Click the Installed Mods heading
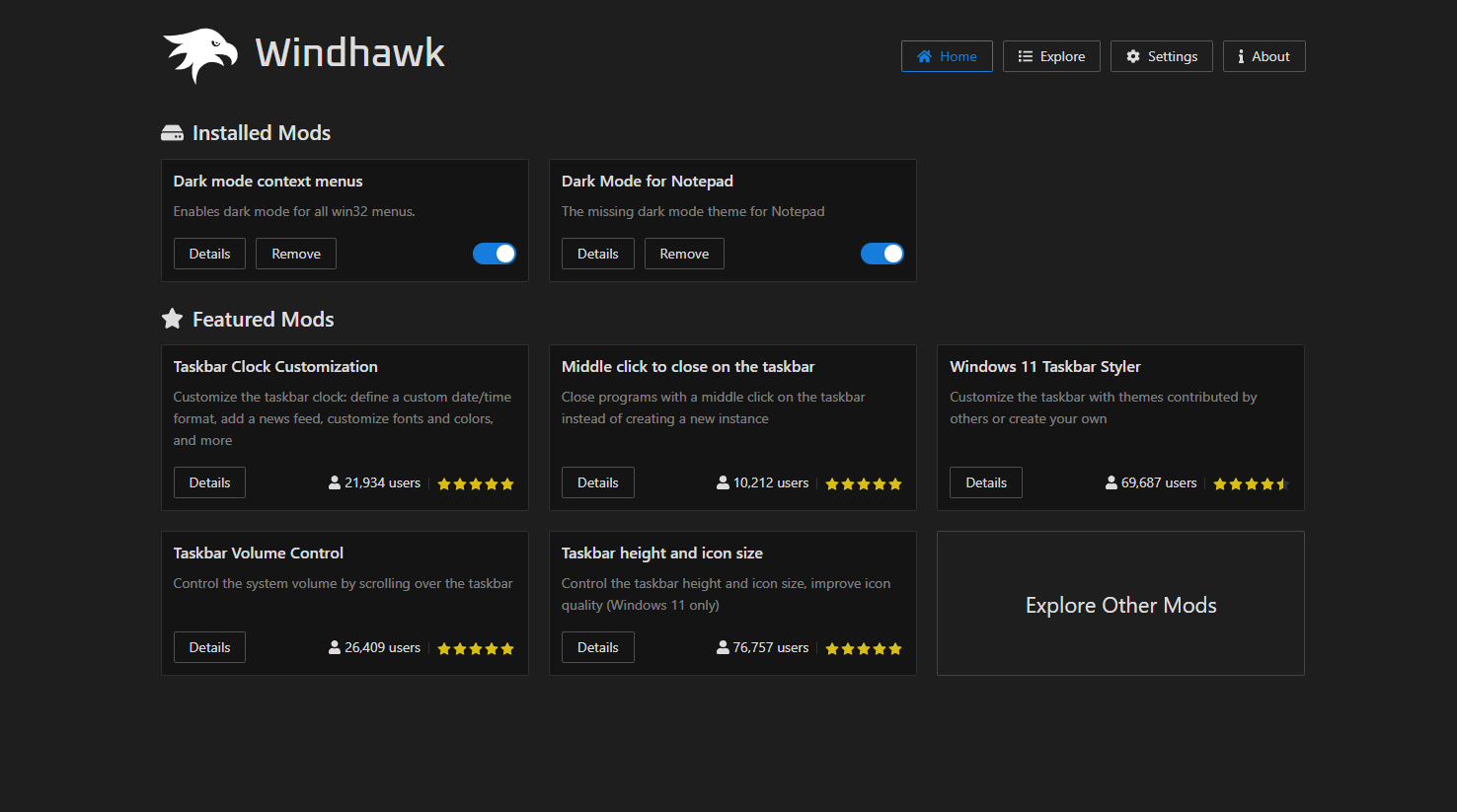The width and height of the screenshot is (1457, 812). point(262,133)
